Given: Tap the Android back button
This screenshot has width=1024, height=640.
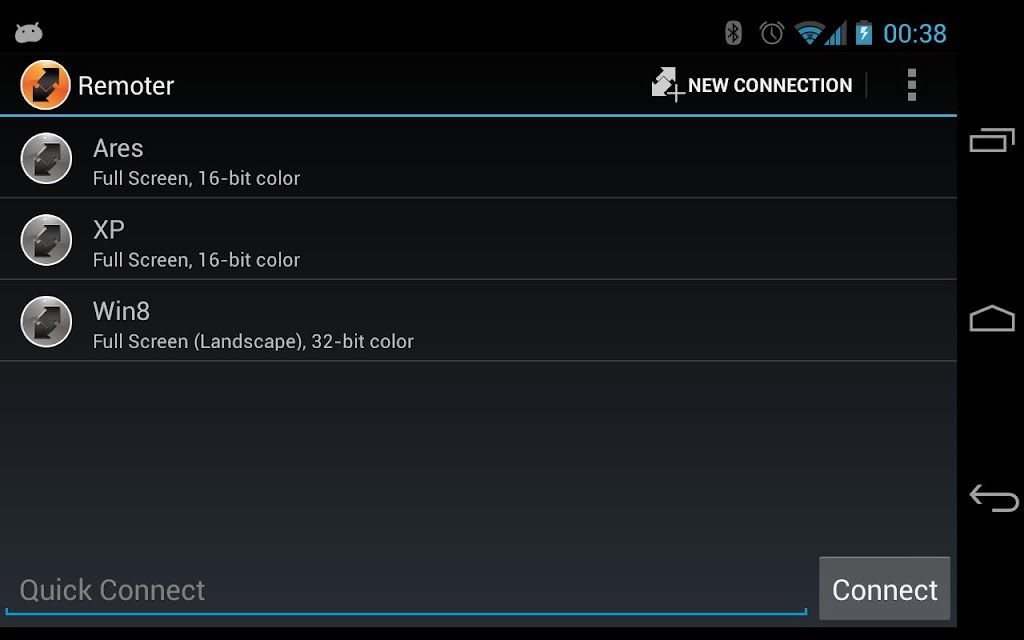Looking at the screenshot, I should [x=993, y=498].
